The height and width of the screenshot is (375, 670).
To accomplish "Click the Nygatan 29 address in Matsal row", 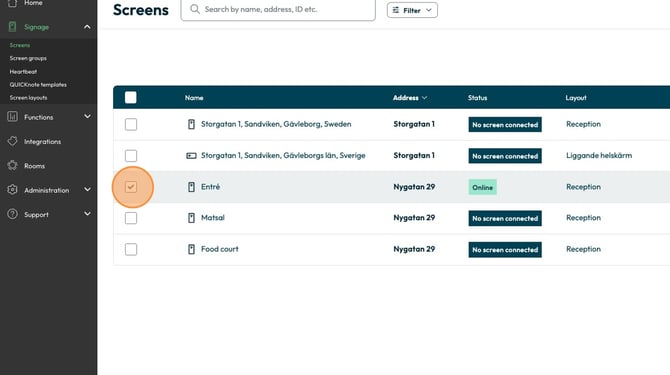I will [414, 217].
